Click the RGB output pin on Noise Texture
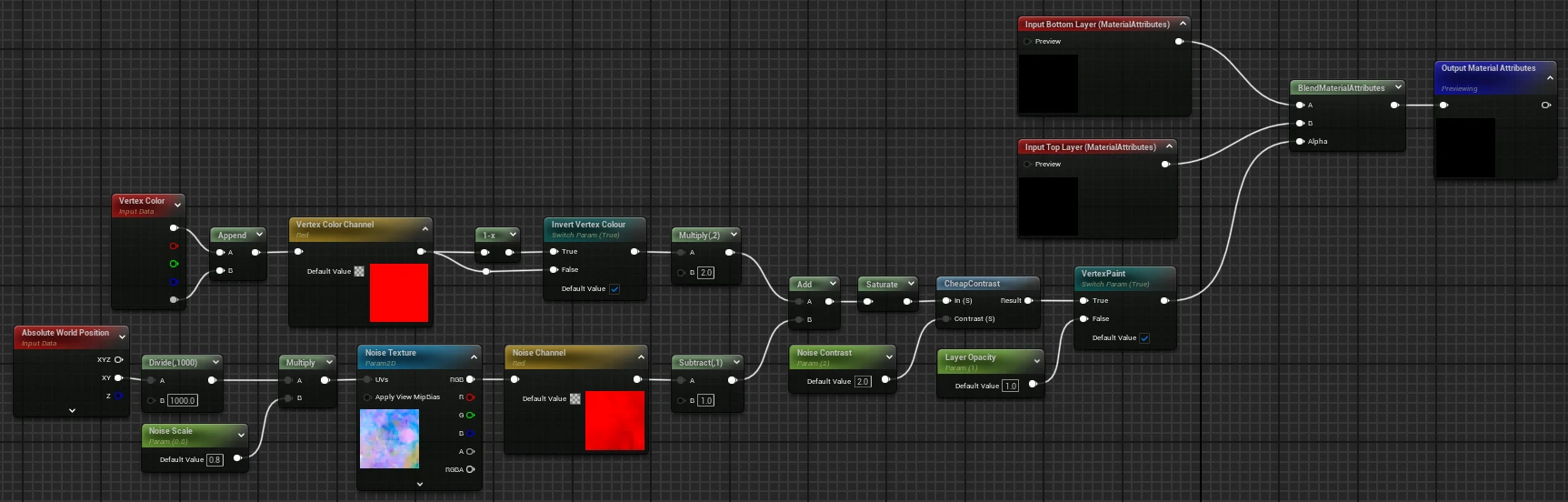This screenshot has height=502, width=1568. point(470,379)
